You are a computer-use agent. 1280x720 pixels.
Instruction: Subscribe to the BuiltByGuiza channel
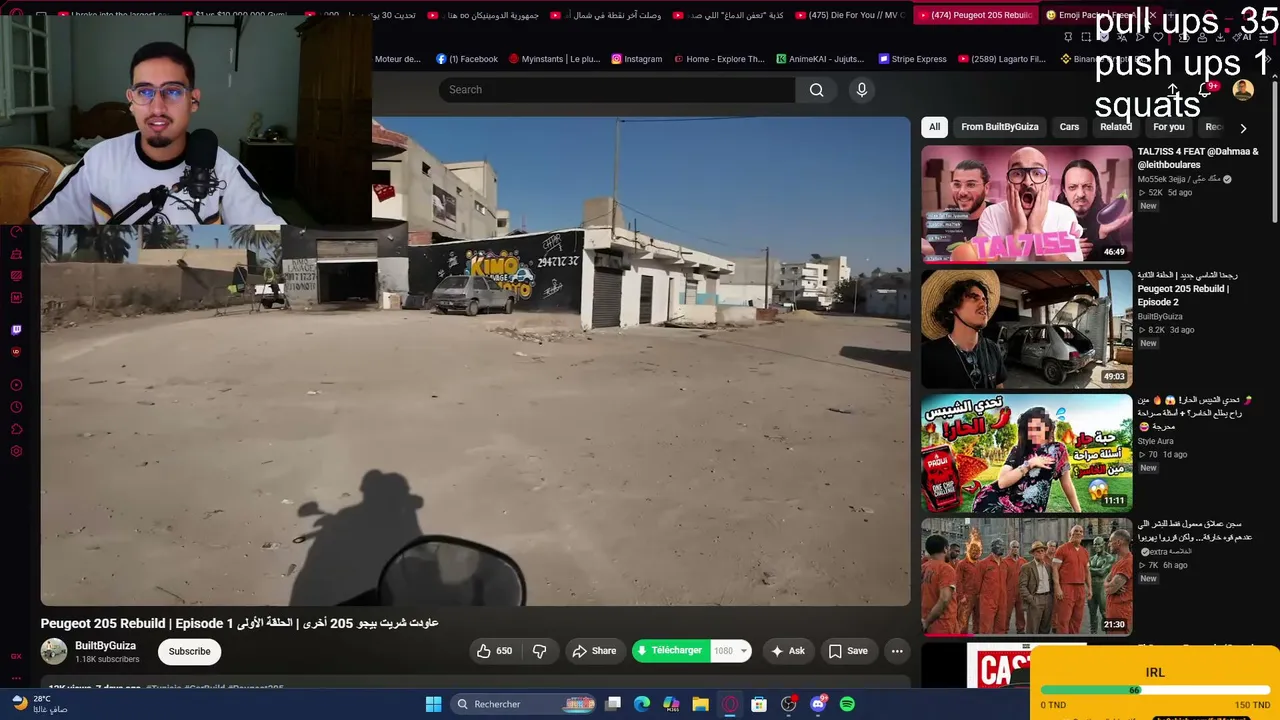(189, 651)
